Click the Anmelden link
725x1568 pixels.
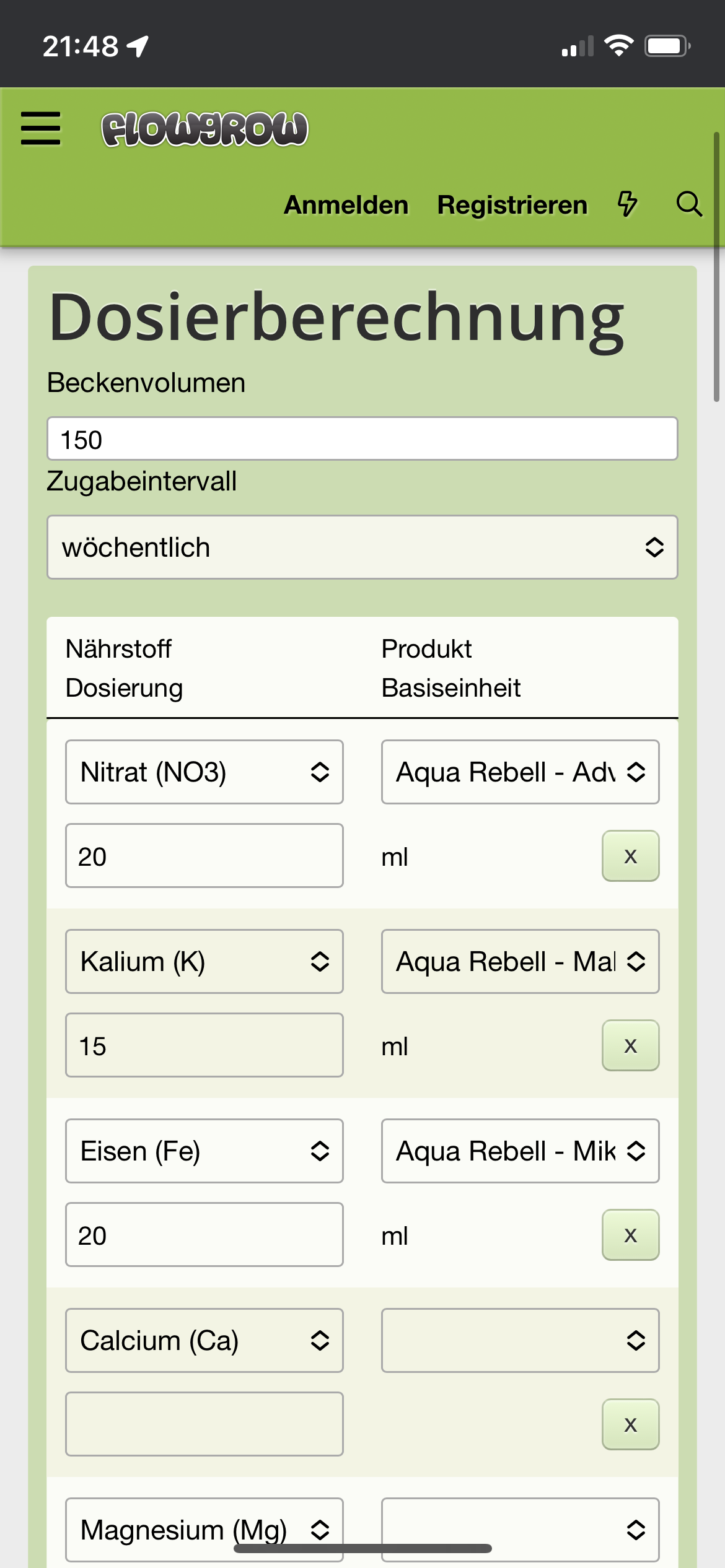pos(346,205)
